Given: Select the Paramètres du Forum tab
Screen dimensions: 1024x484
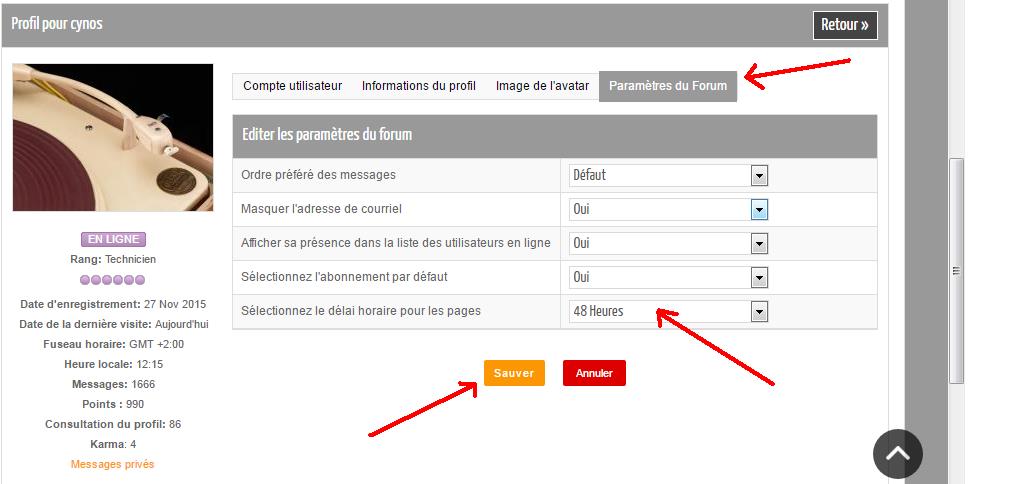Looking at the screenshot, I should coord(667,86).
